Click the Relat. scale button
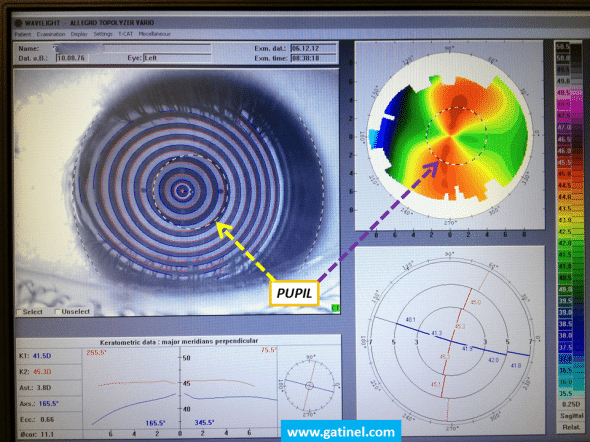The width and height of the screenshot is (590, 442). 571,427
